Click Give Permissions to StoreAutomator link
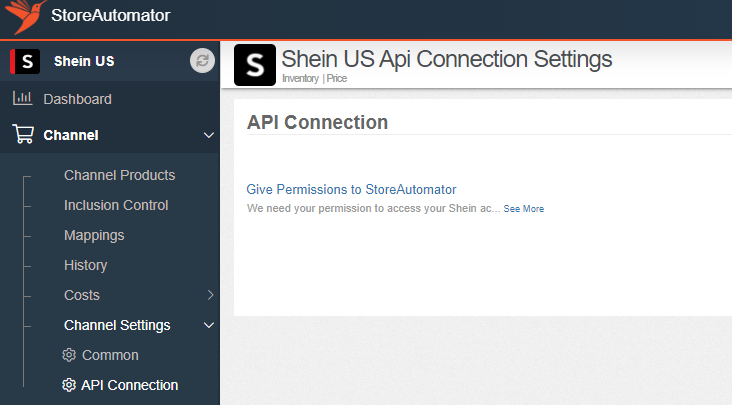732x405 pixels. [x=351, y=189]
